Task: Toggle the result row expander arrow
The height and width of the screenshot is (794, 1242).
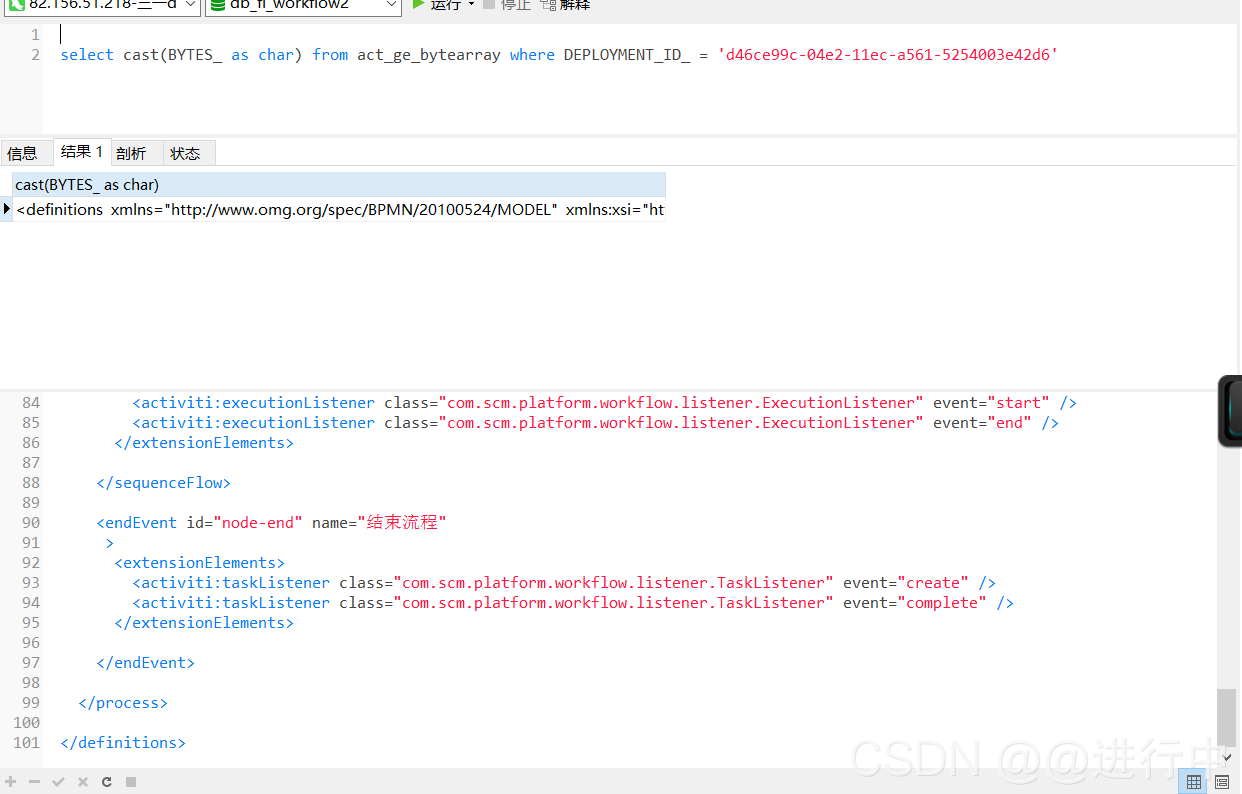Action: click(6, 209)
